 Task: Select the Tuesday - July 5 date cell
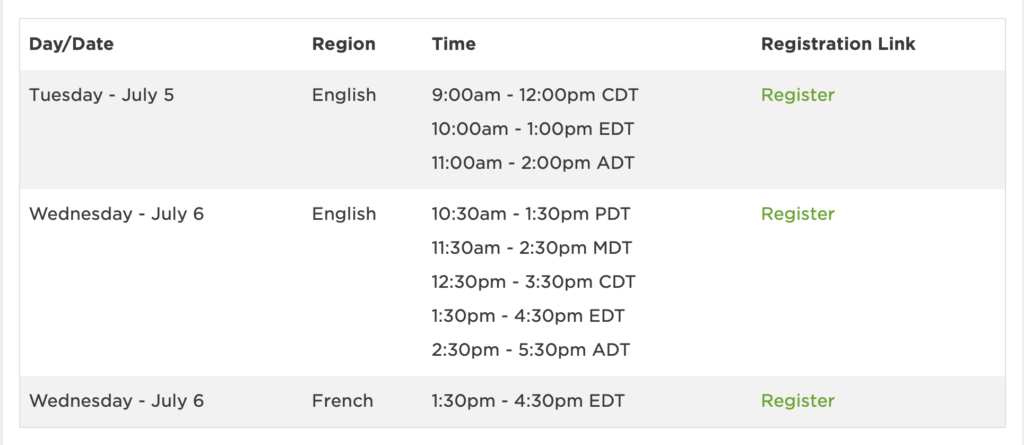102,95
